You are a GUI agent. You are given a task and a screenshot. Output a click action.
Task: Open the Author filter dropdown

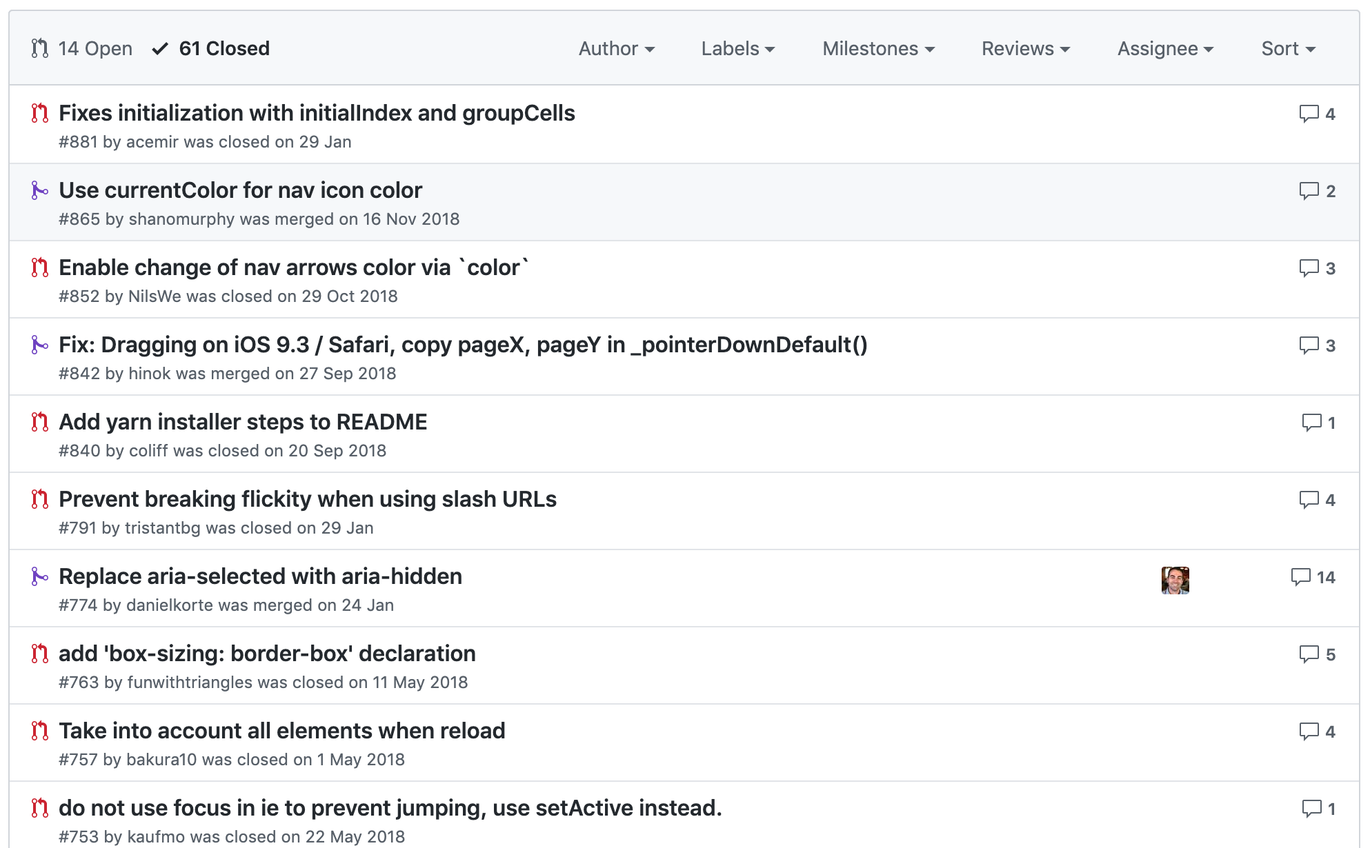[616, 48]
